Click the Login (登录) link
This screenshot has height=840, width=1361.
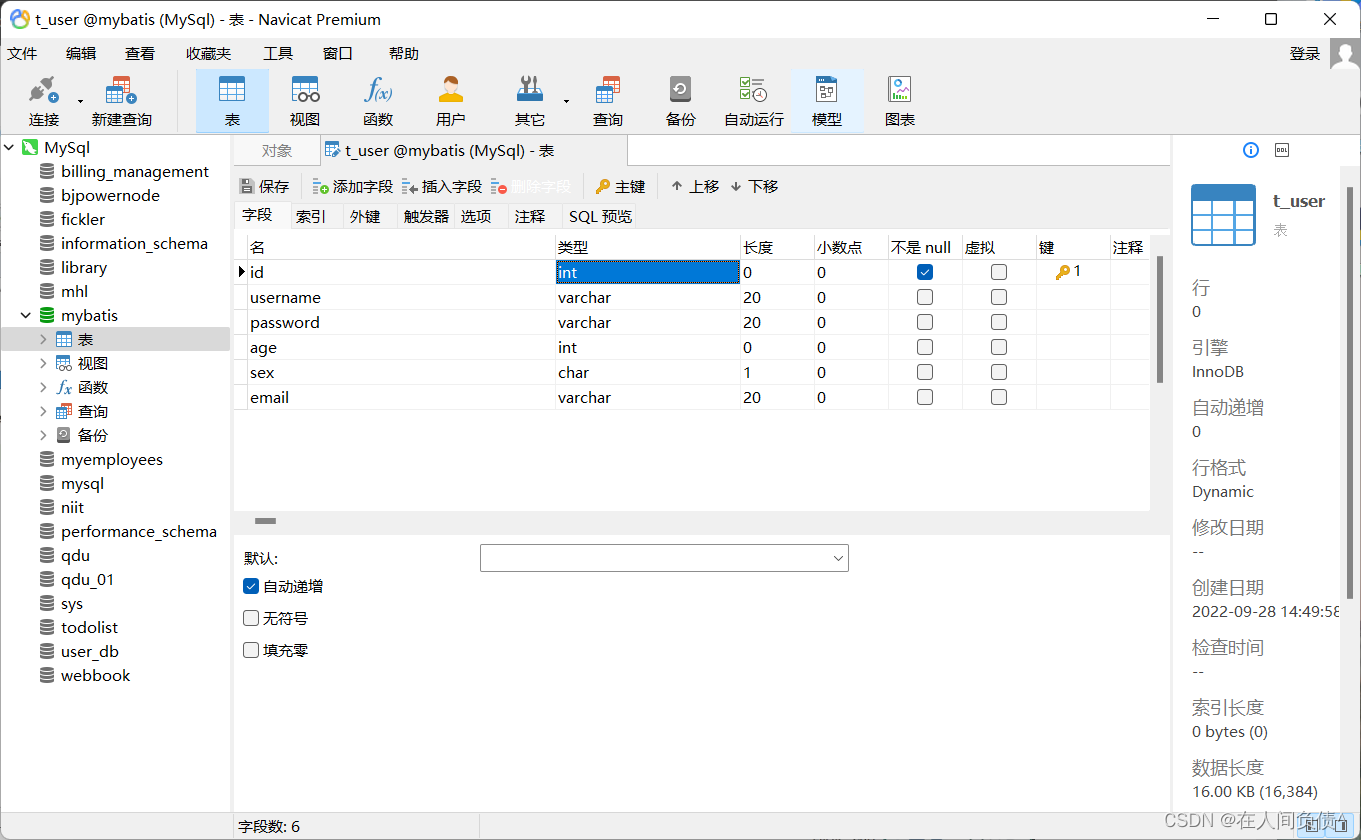1305,54
